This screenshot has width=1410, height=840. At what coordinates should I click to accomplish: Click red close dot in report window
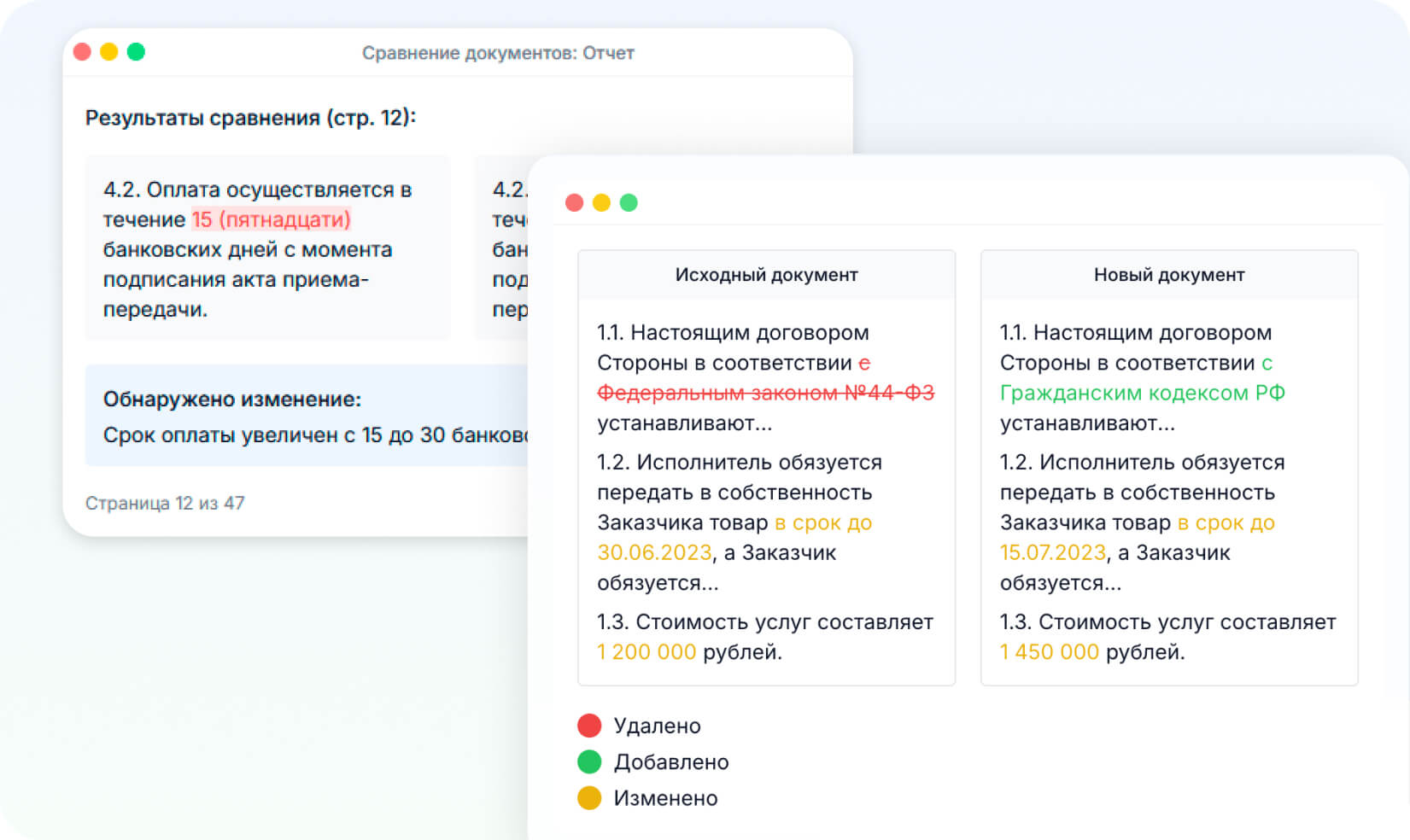pos(83,52)
